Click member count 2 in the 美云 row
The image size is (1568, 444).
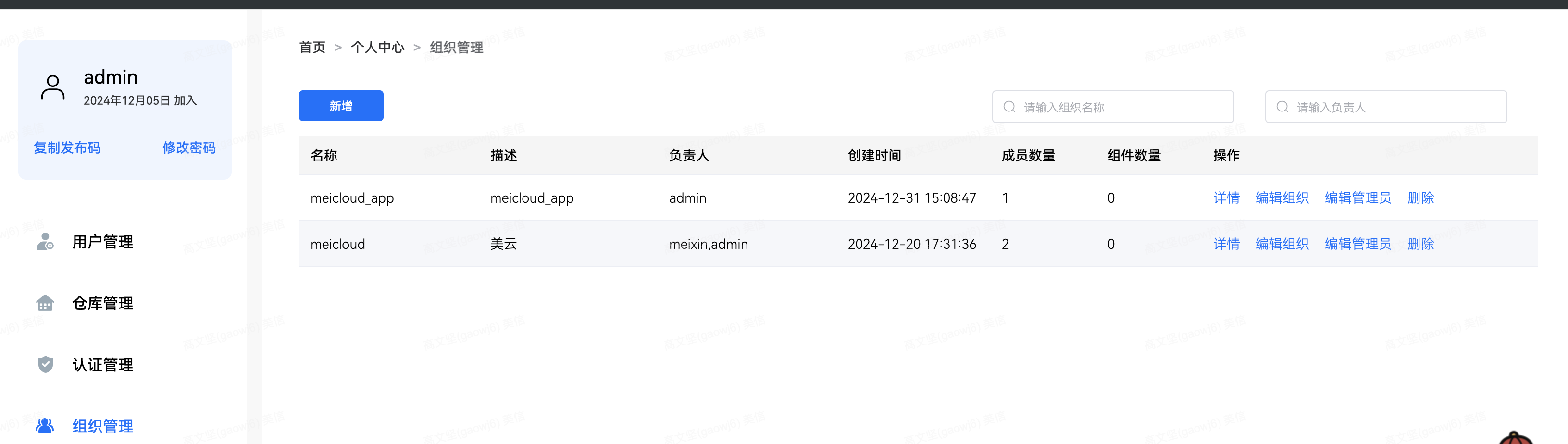pyautogui.click(x=1006, y=244)
